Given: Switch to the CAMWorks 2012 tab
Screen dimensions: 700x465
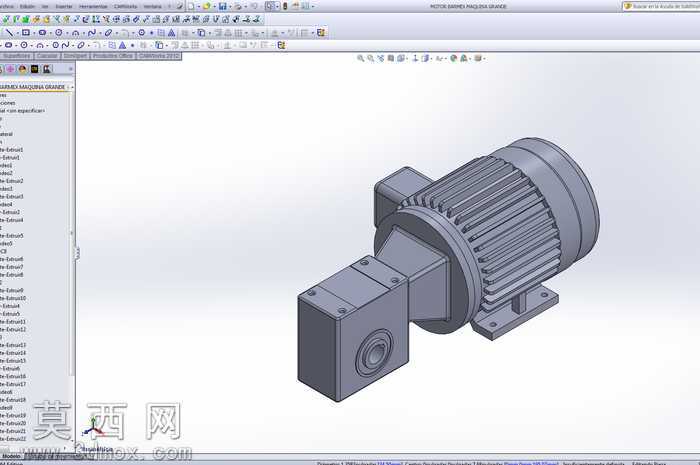Looking at the screenshot, I should pyautogui.click(x=159, y=56).
